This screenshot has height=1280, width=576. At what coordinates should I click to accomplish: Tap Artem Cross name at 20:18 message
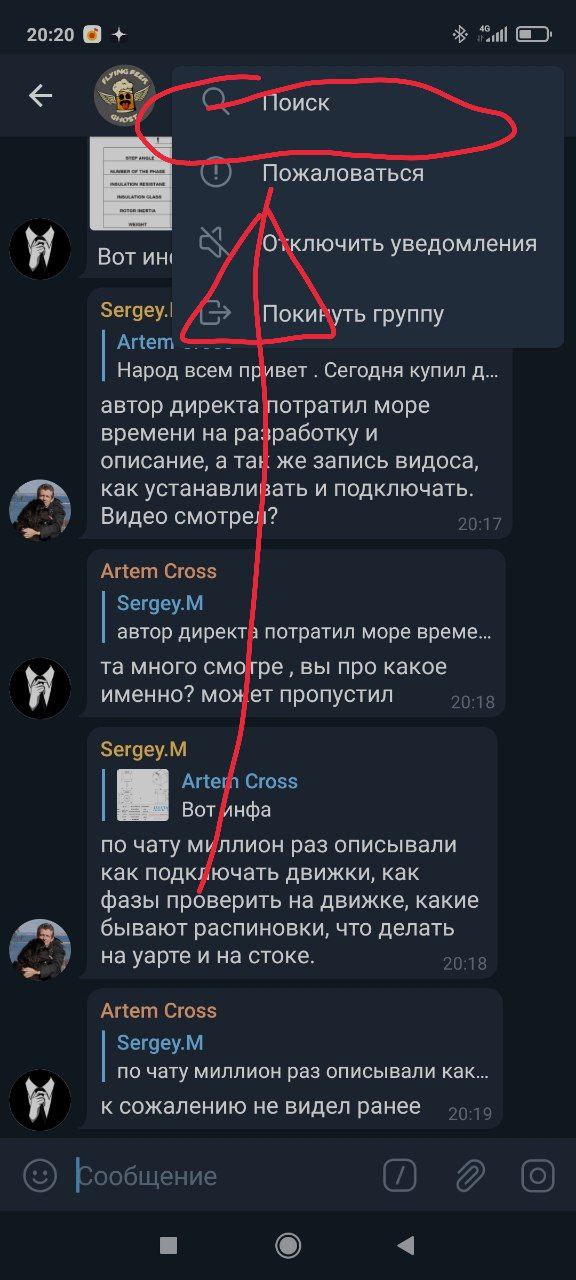pyautogui.click(x=158, y=571)
